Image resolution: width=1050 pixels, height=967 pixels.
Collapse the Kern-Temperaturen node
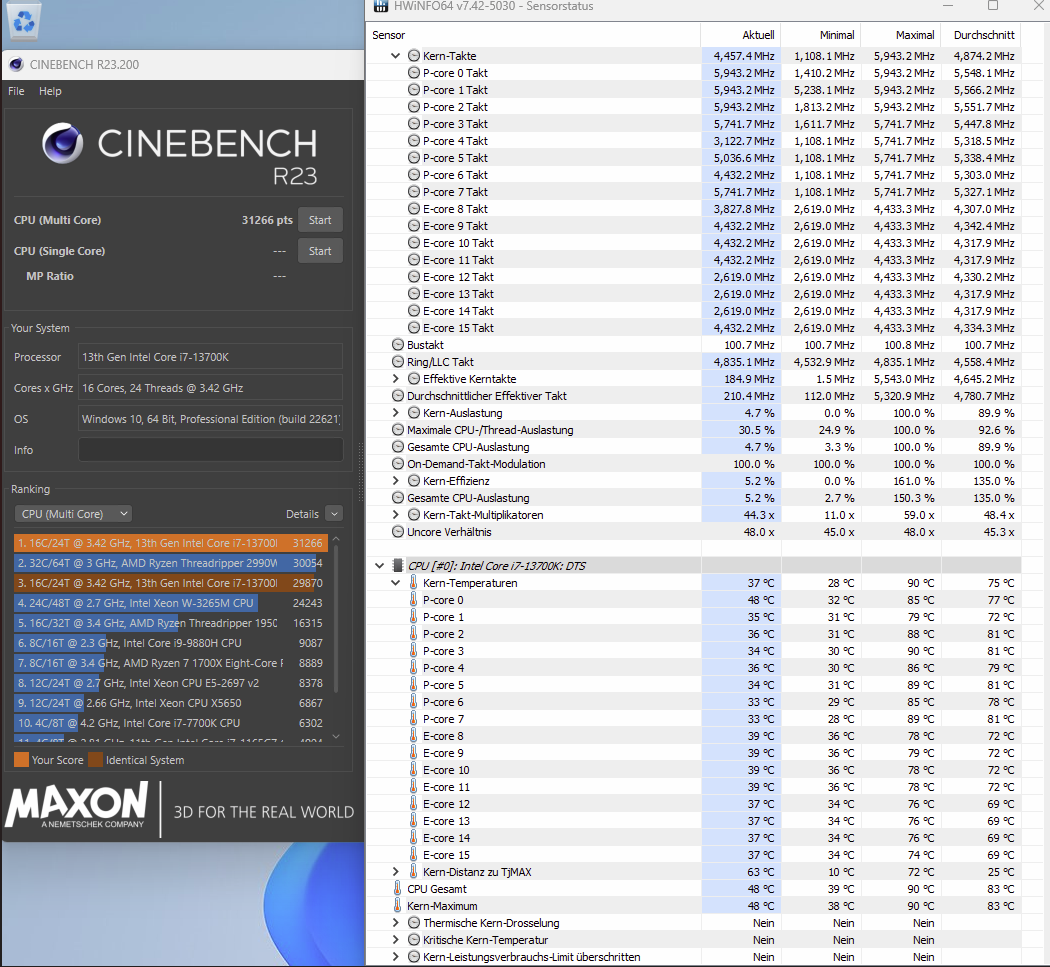tap(396, 583)
